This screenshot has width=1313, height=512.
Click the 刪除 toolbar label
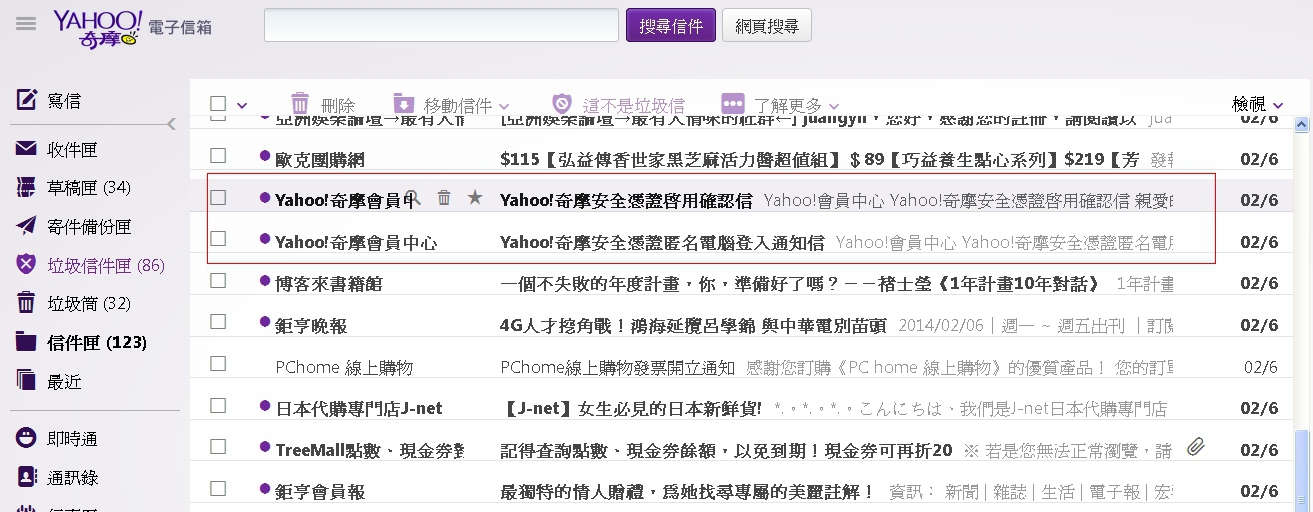click(338, 105)
